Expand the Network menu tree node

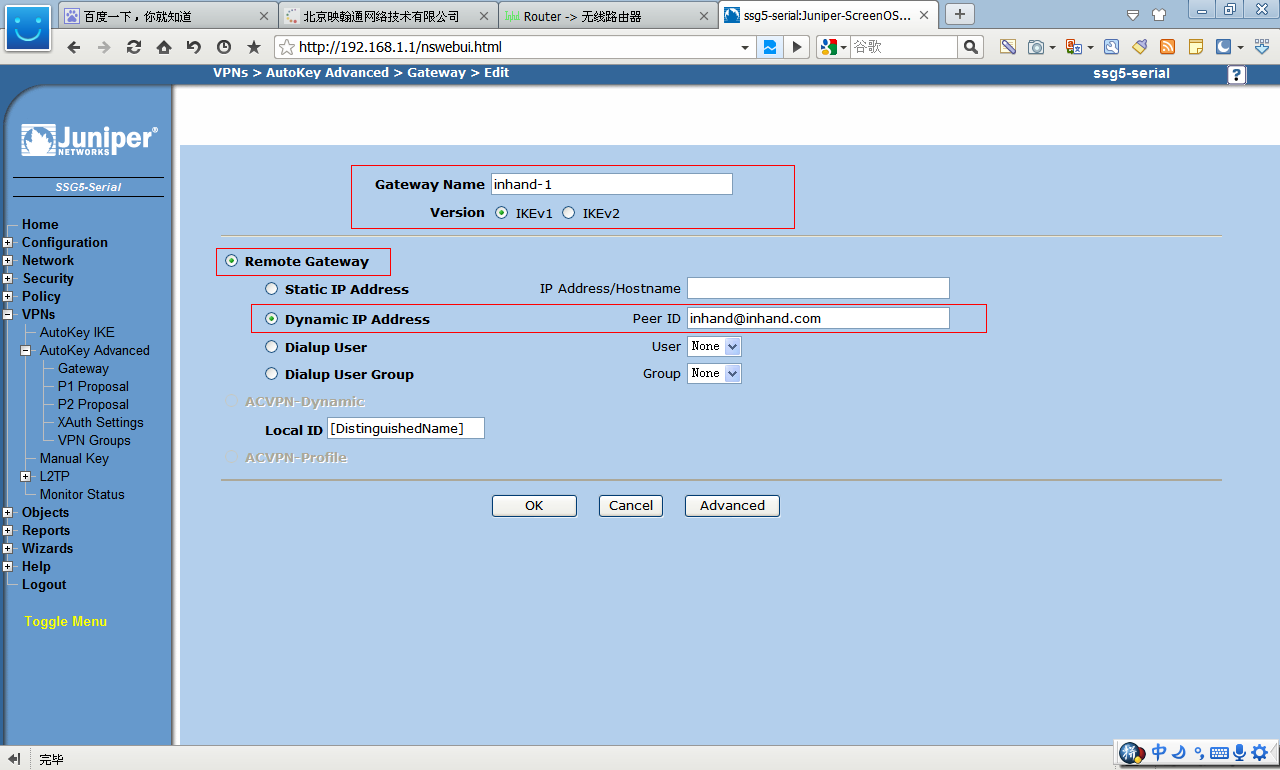click(x=8, y=261)
